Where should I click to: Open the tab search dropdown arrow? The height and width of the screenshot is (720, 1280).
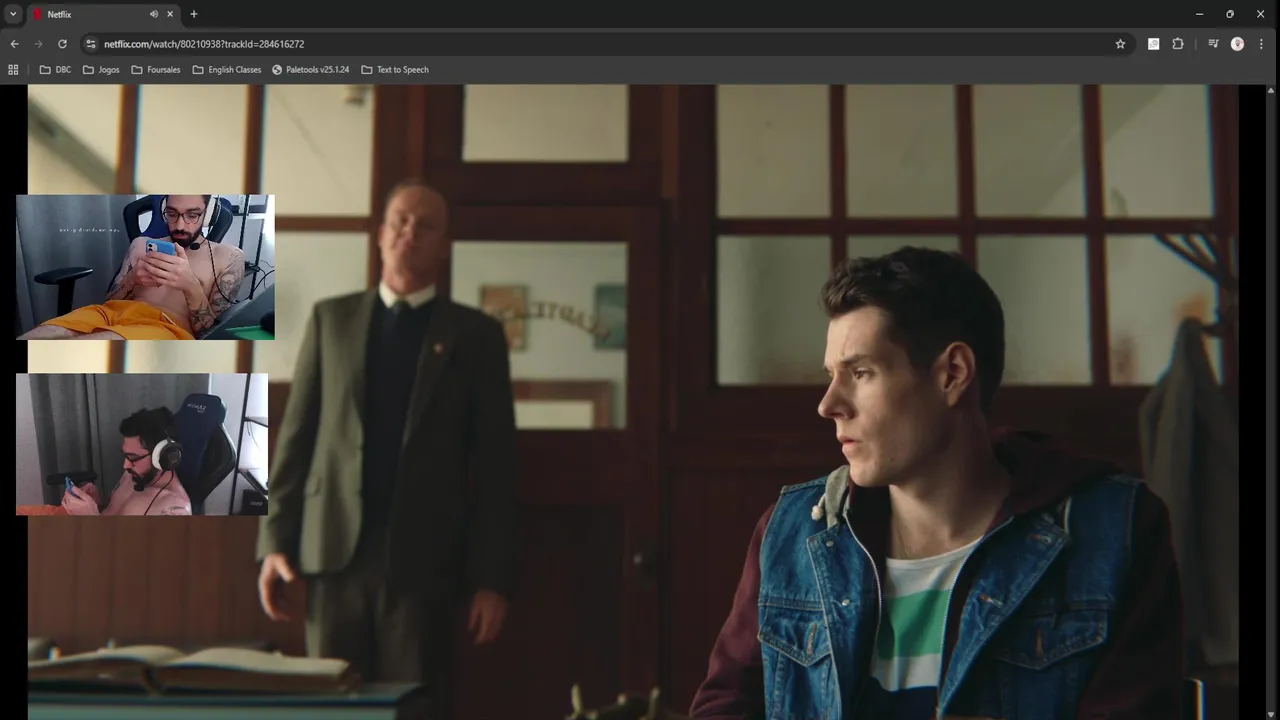click(13, 14)
